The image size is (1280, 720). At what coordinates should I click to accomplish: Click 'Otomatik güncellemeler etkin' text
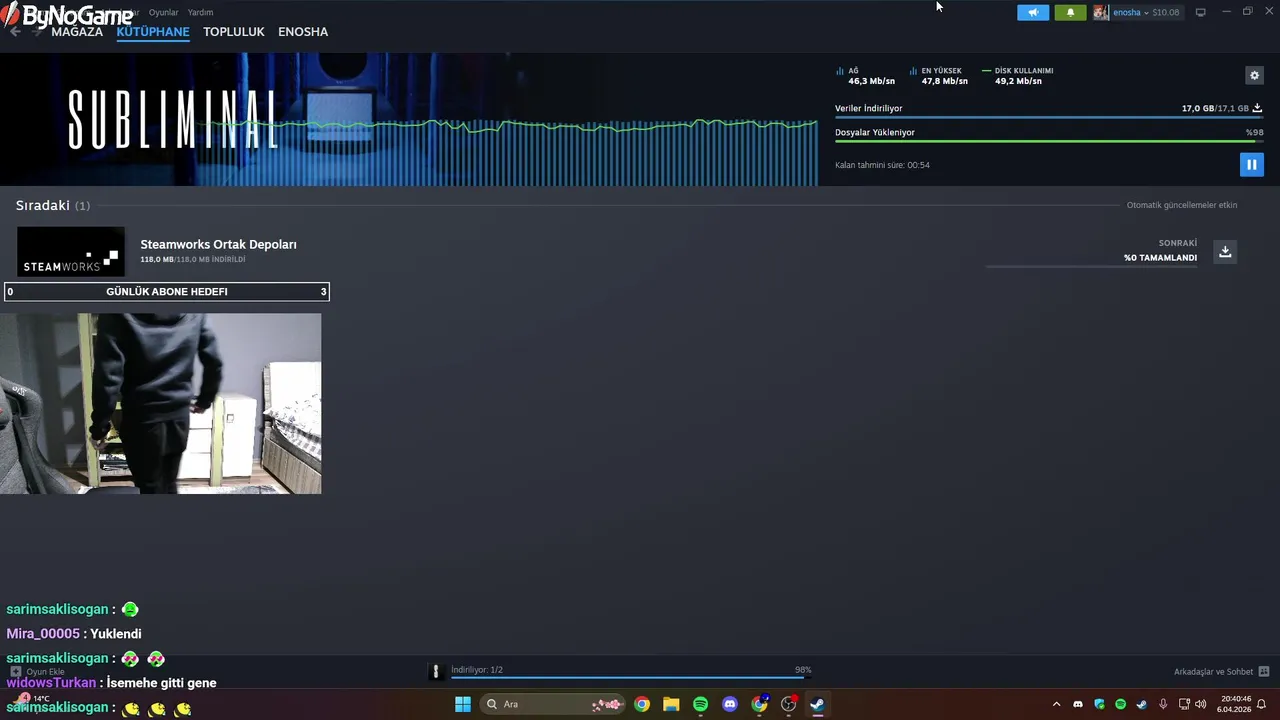coord(1182,205)
